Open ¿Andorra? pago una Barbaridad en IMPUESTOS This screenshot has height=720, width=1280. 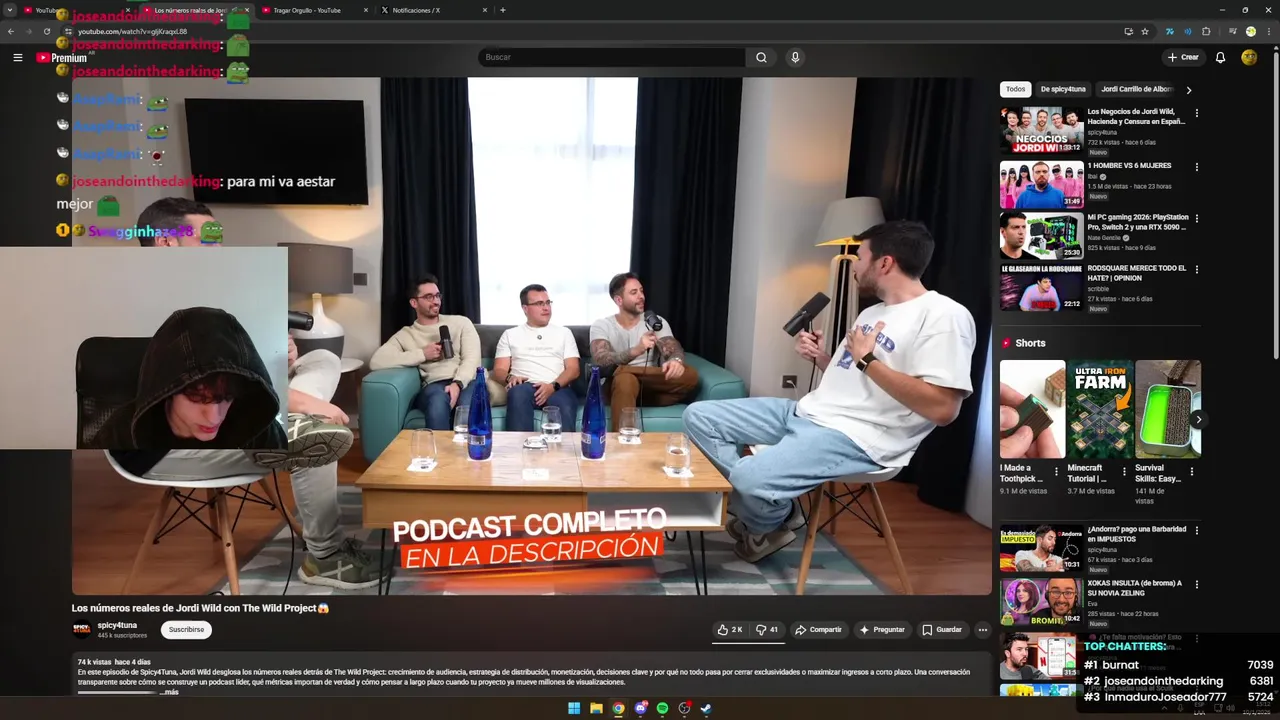pyautogui.click(x=1041, y=547)
